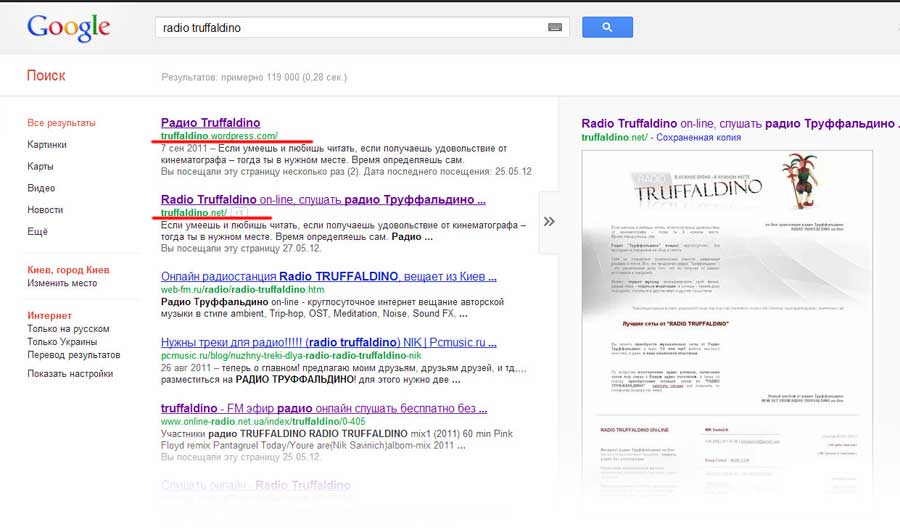Click +1 button next to truffaldino.net
Image resolution: width=900 pixels, height=532 pixels.
(x=239, y=213)
